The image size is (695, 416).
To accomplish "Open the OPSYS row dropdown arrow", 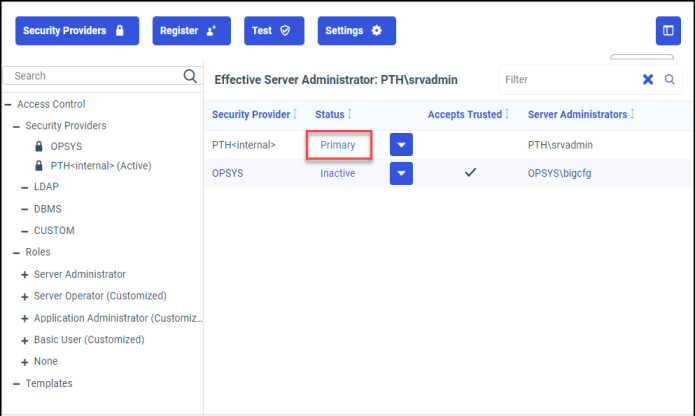I will click(x=401, y=173).
